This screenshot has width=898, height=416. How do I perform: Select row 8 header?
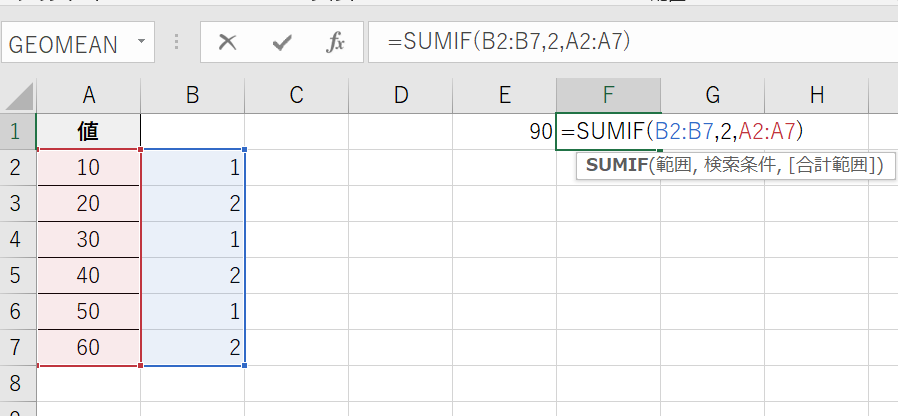17,381
